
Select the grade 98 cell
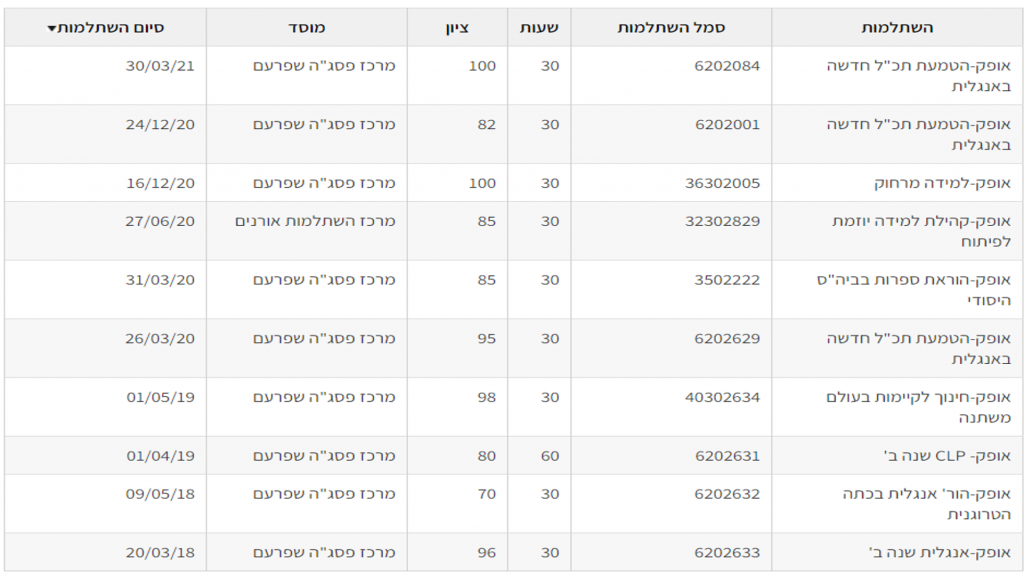point(485,397)
